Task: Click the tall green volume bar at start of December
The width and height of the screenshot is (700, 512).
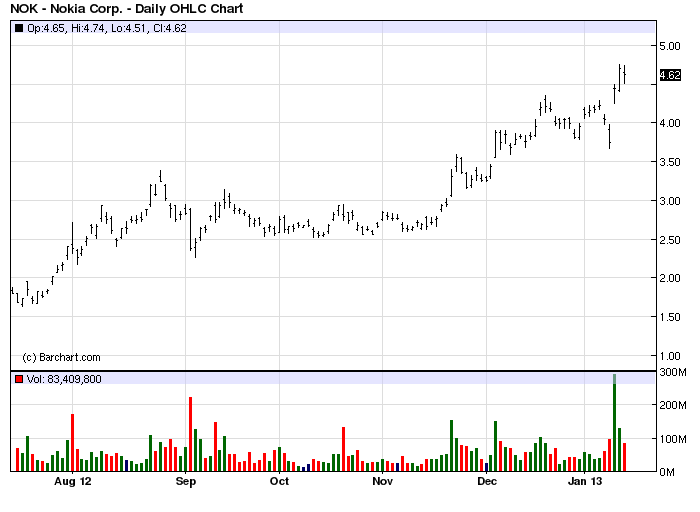Action: [x=496, y=446]
